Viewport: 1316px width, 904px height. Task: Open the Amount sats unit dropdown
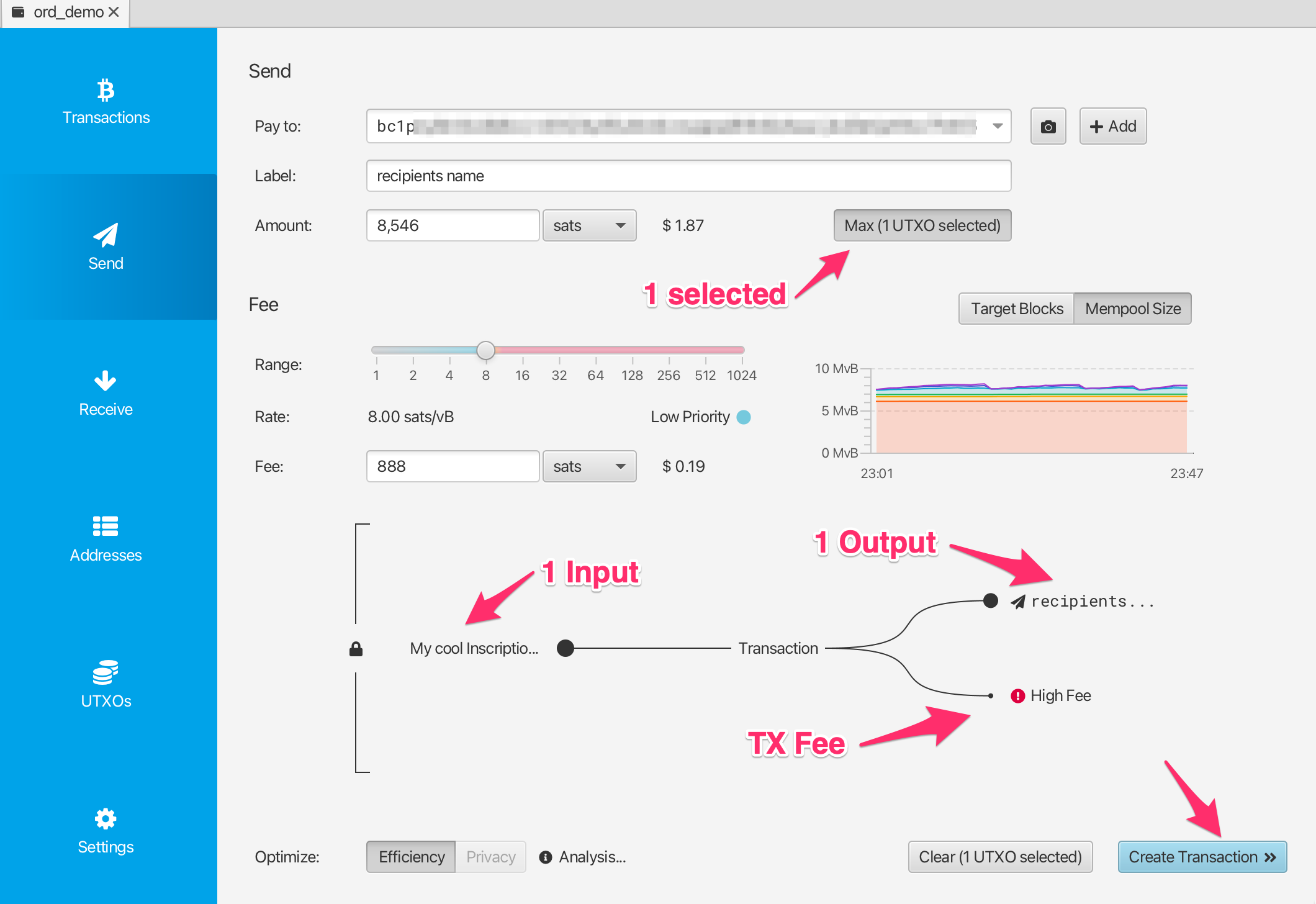tap(589, 225)
